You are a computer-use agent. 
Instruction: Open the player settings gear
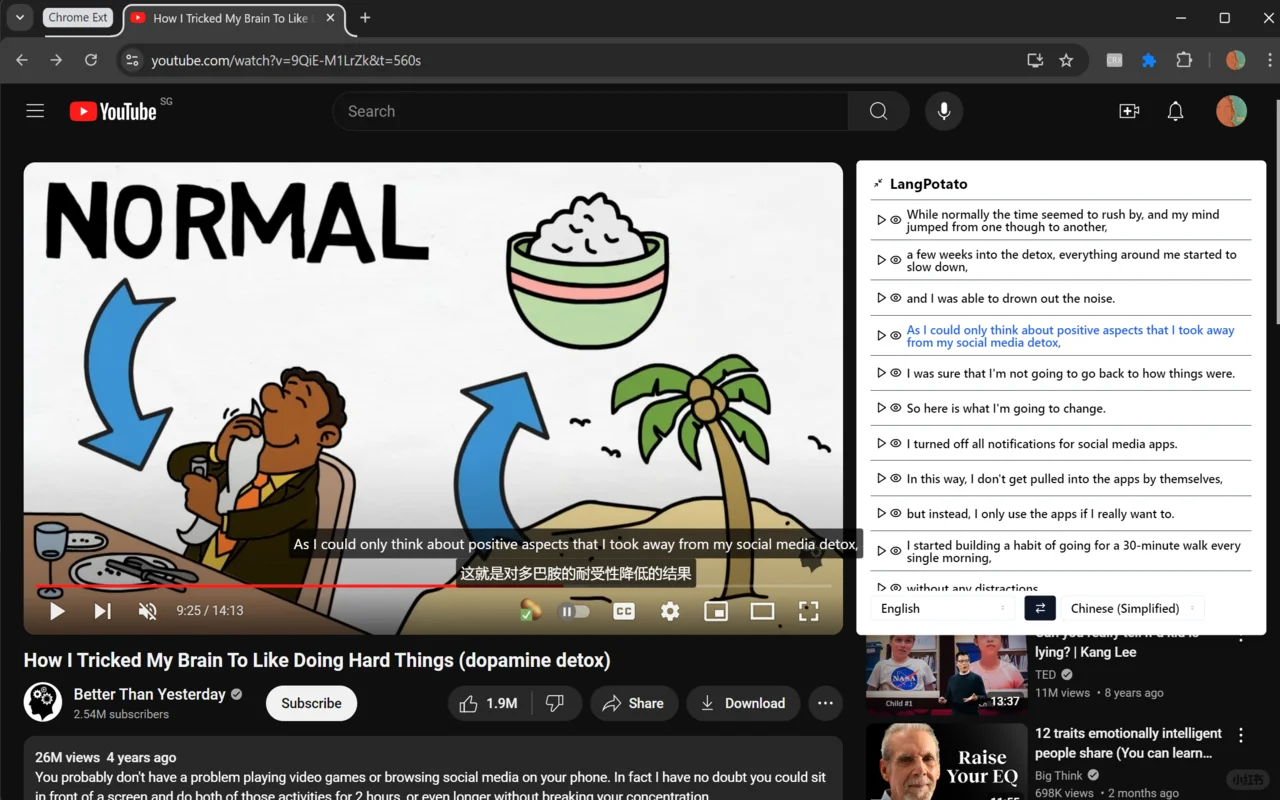(x=670, y=610)
